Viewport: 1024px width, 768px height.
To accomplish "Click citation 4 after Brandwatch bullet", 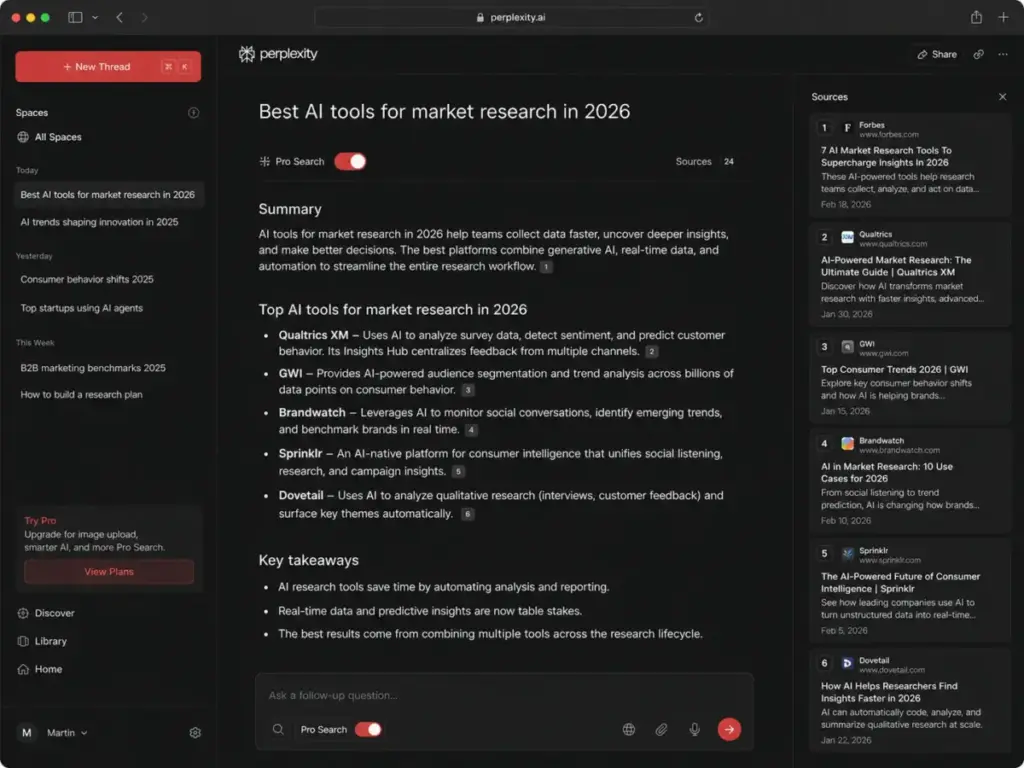I will point(471,430).
